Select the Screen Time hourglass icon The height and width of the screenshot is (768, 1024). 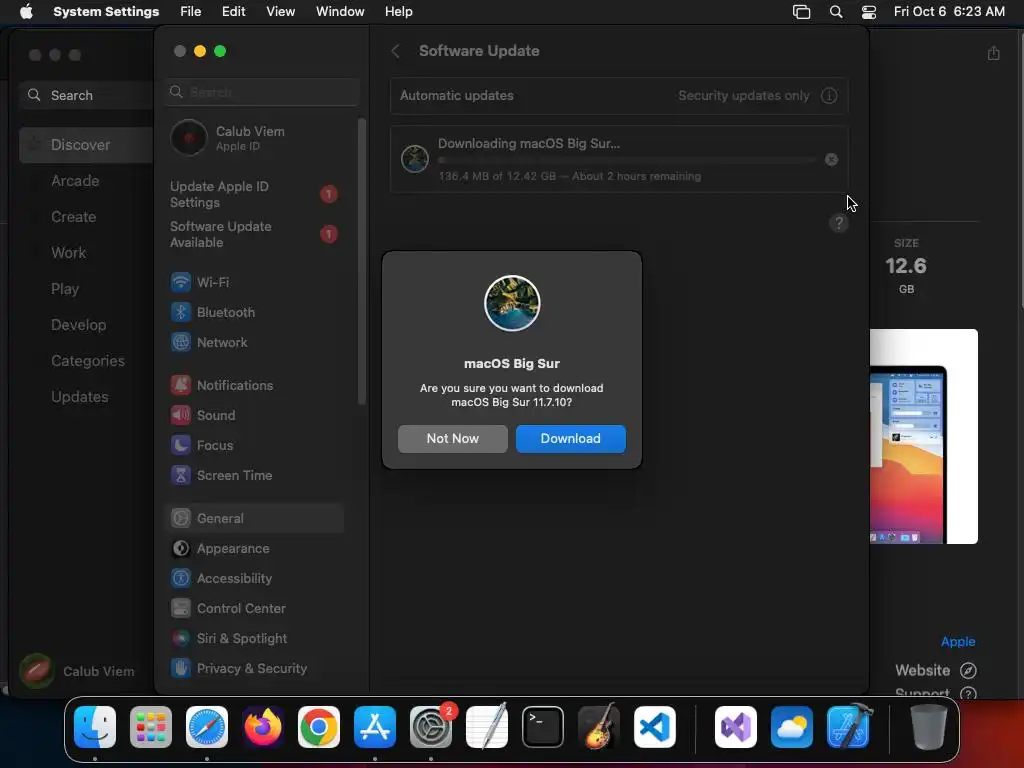coord(181,475)
